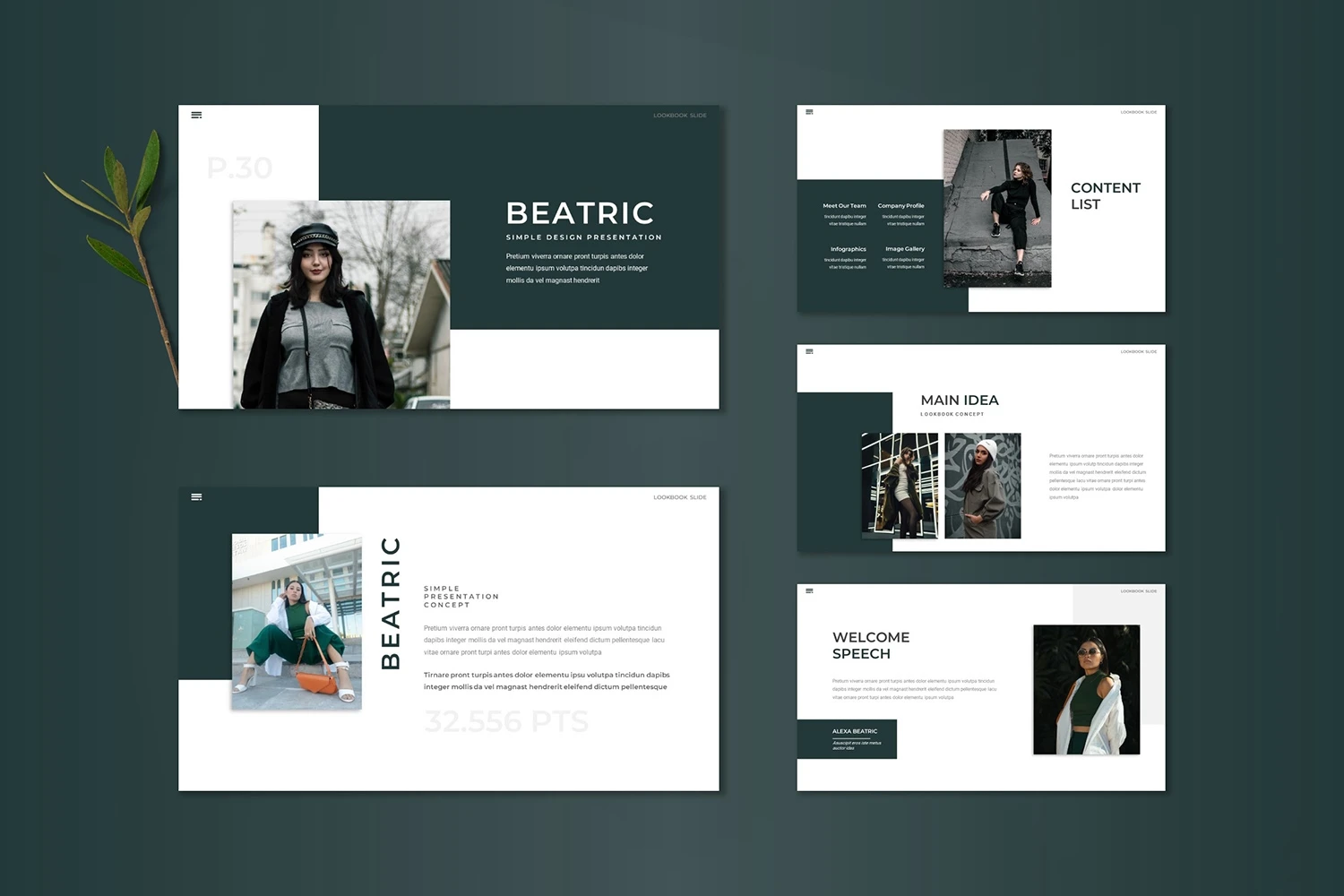
Task: Select the Image Gallery content item
Action: pyautogui.click(x=904, y=249)
